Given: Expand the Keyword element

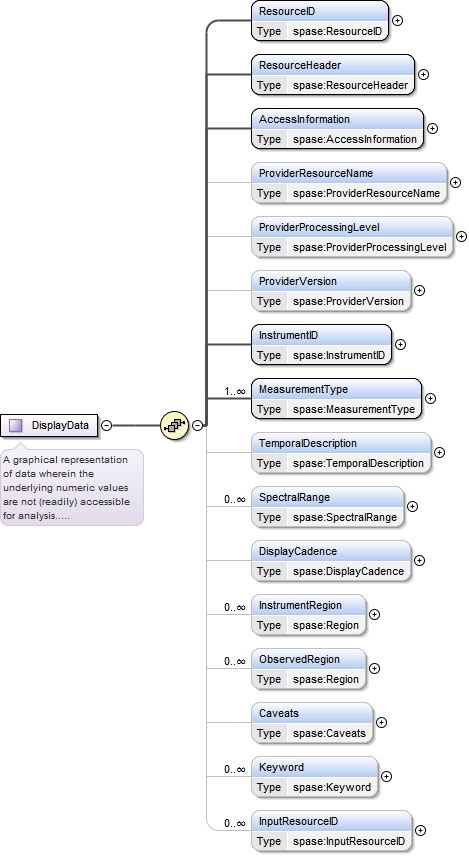Looking at the screenshot, I should (386, 777).
